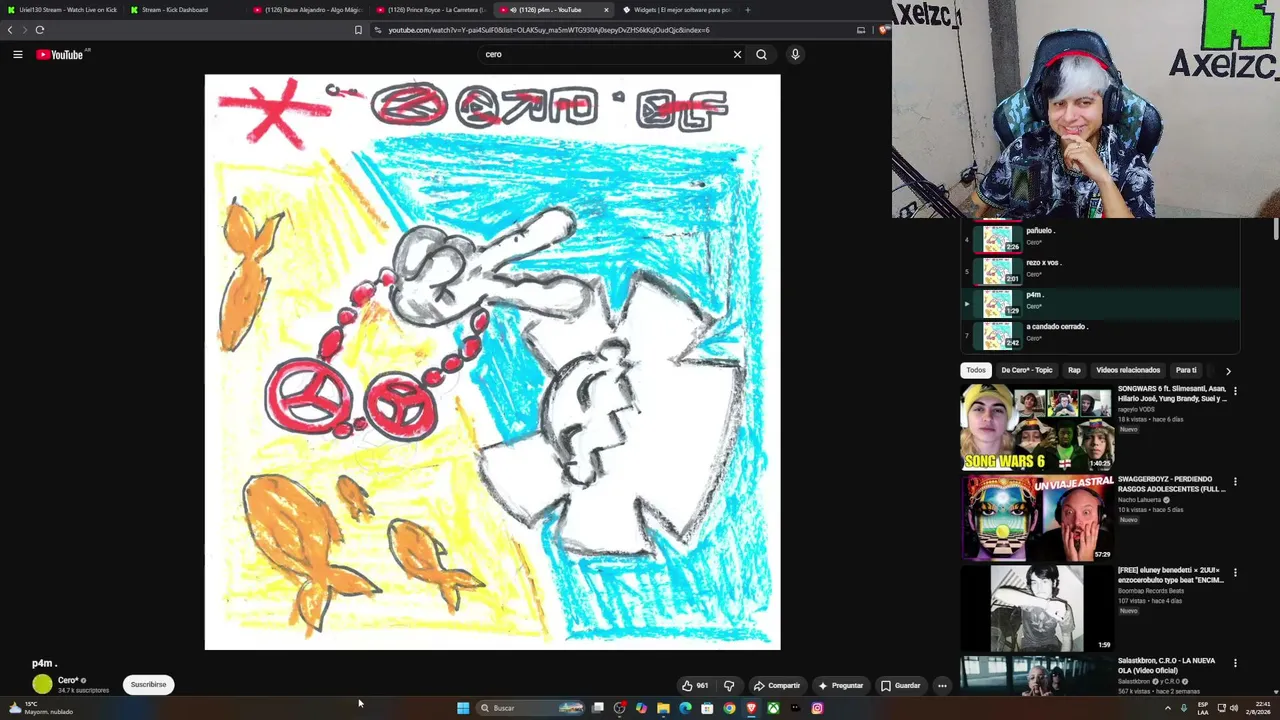Open the Brave shields icon
1280x720 pixels.
coord(883,30)
